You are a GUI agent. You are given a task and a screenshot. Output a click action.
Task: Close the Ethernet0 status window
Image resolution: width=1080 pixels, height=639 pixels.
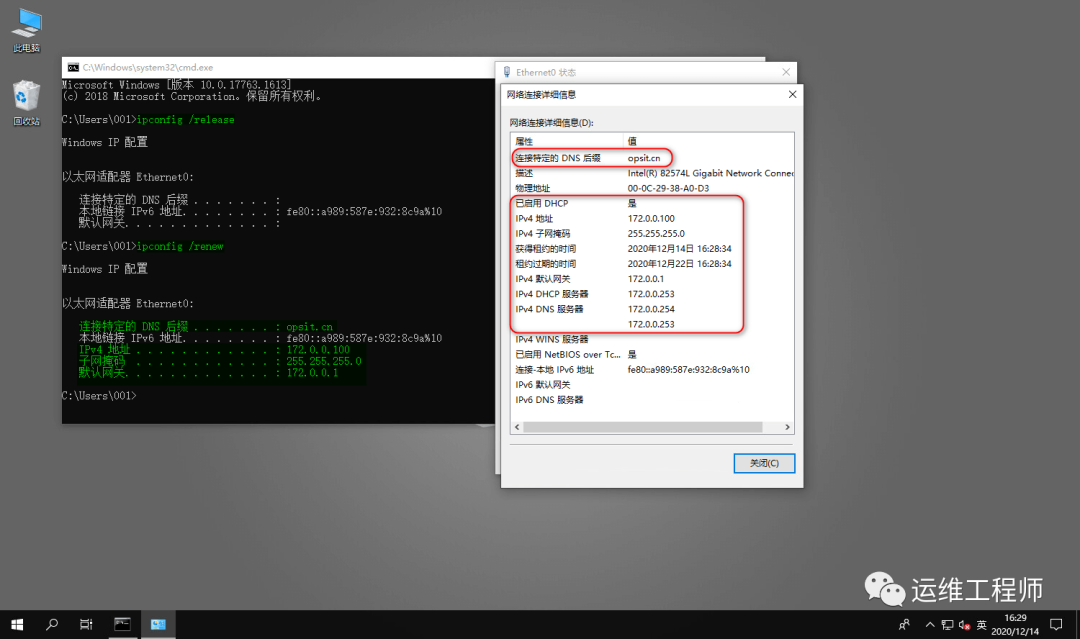786,72
